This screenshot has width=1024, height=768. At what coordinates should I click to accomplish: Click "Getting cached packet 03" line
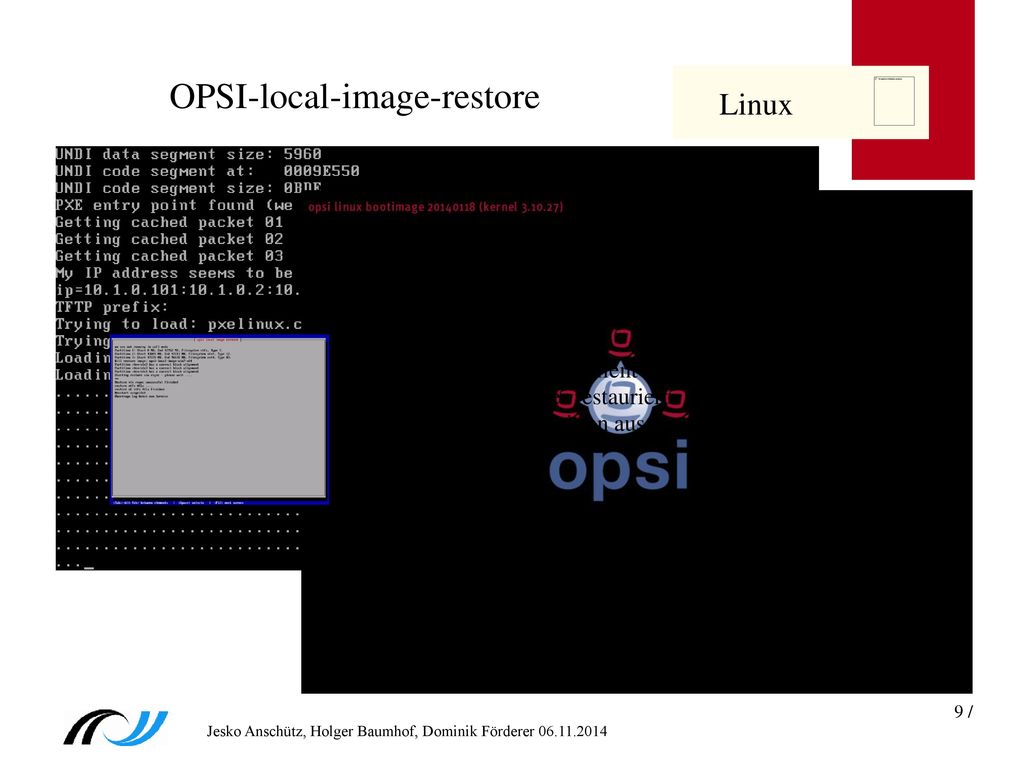(169, 256)
